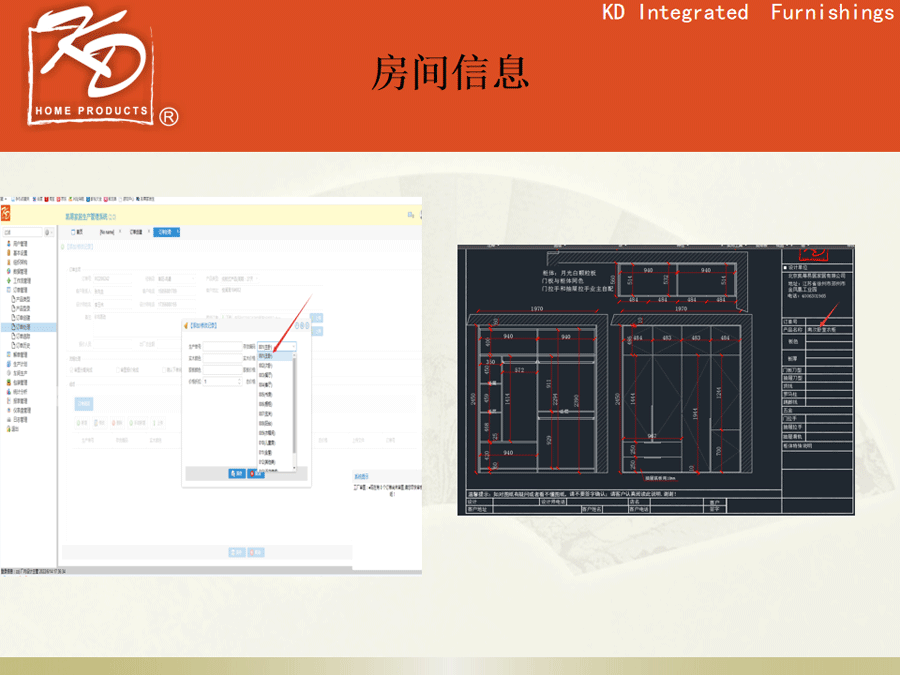
Task: Click the top-right header icon in app
Action: (410, 215)
